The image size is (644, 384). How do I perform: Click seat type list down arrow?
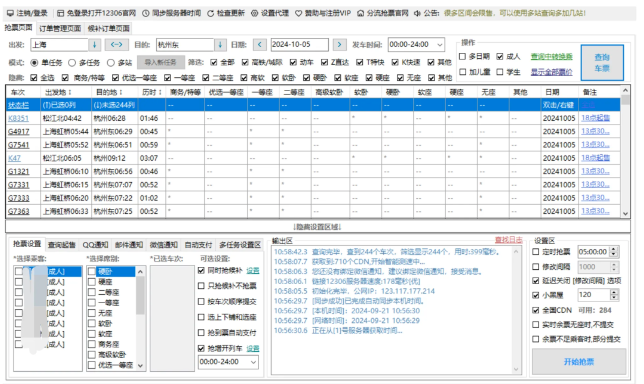140,365
